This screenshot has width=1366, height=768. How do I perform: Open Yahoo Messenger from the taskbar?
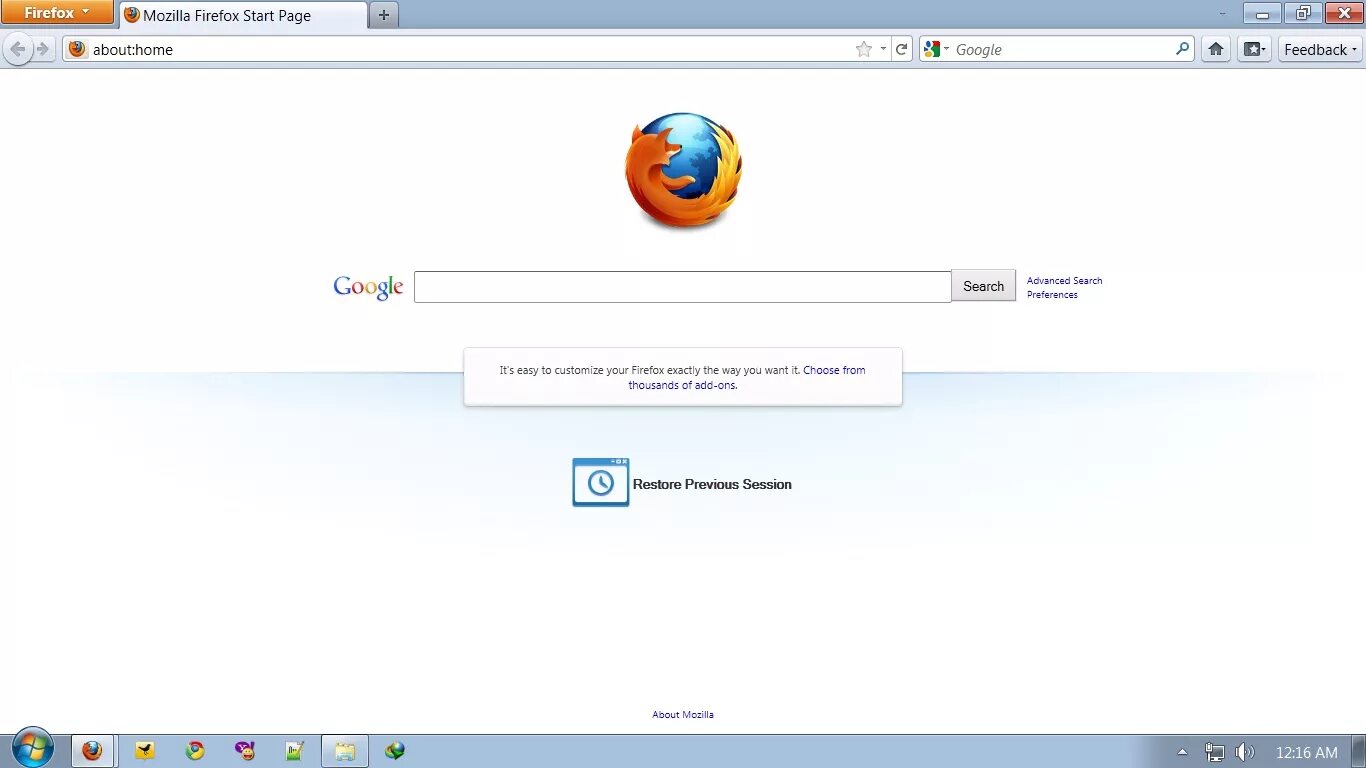pyautogui.click(x=245, y=750)
